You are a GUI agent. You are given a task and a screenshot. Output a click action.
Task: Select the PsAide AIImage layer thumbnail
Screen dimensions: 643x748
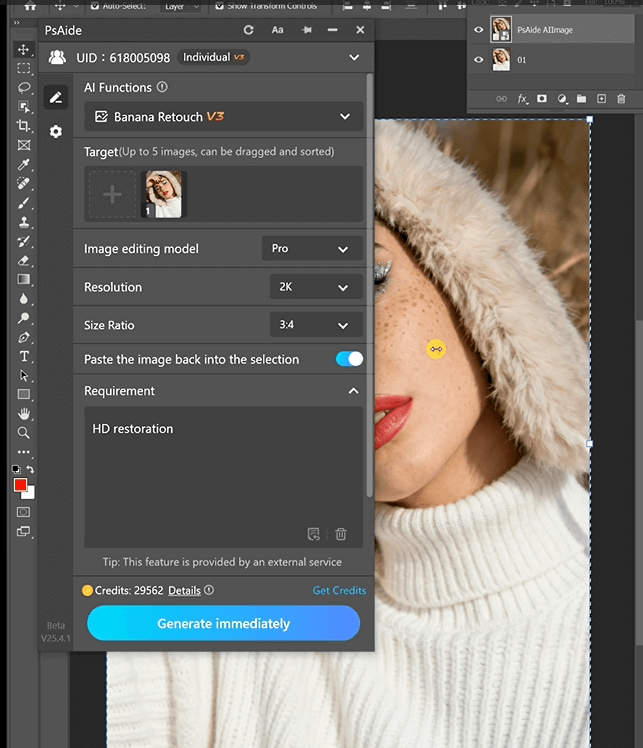pos(501,29)
